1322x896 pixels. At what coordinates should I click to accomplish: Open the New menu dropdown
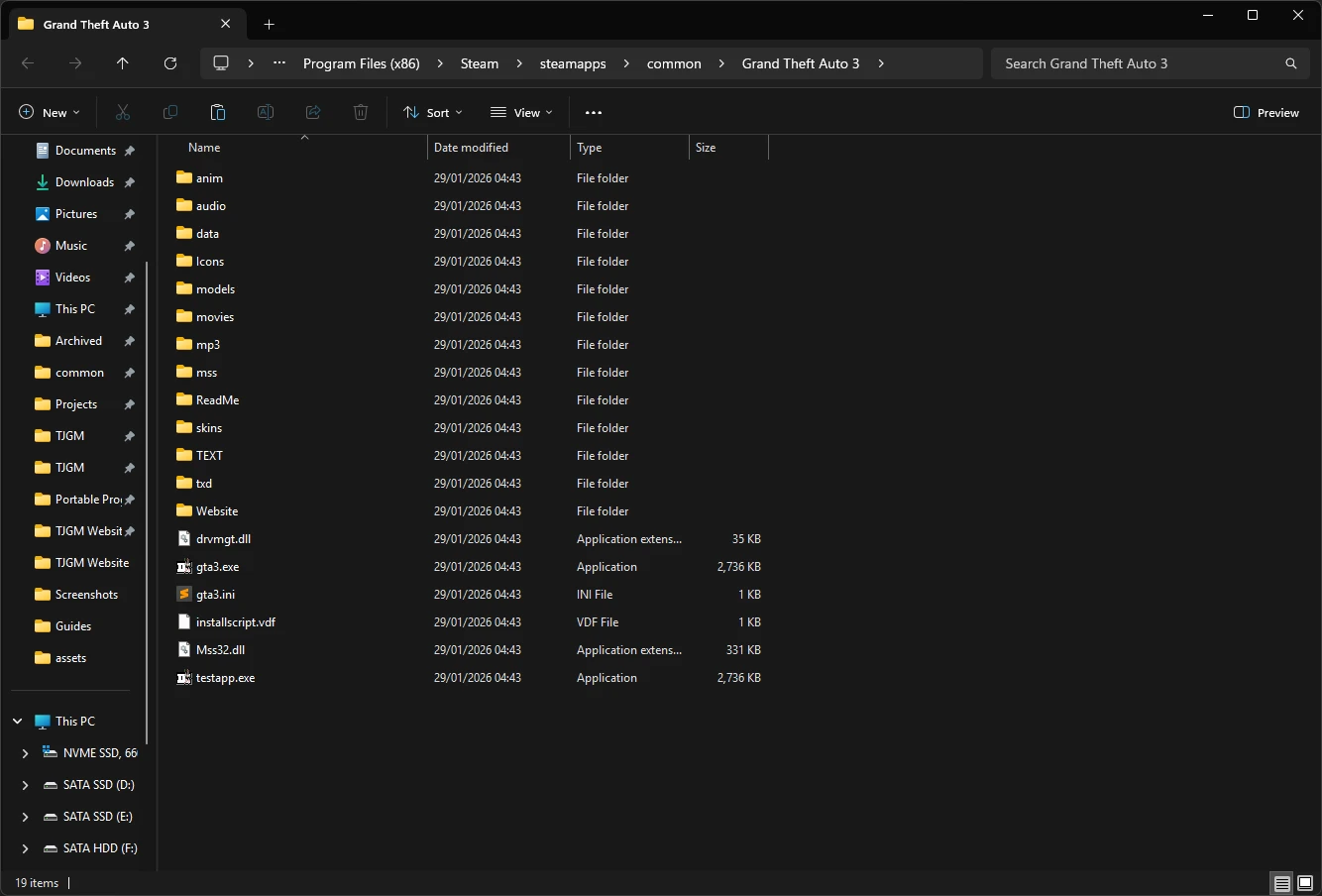tap(49, 112)
